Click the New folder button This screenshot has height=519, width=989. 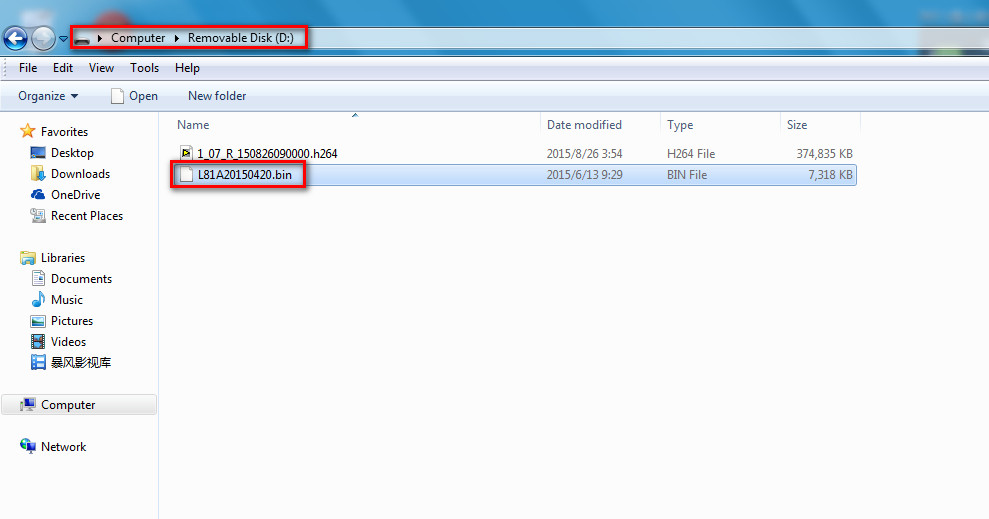point(217,96)
